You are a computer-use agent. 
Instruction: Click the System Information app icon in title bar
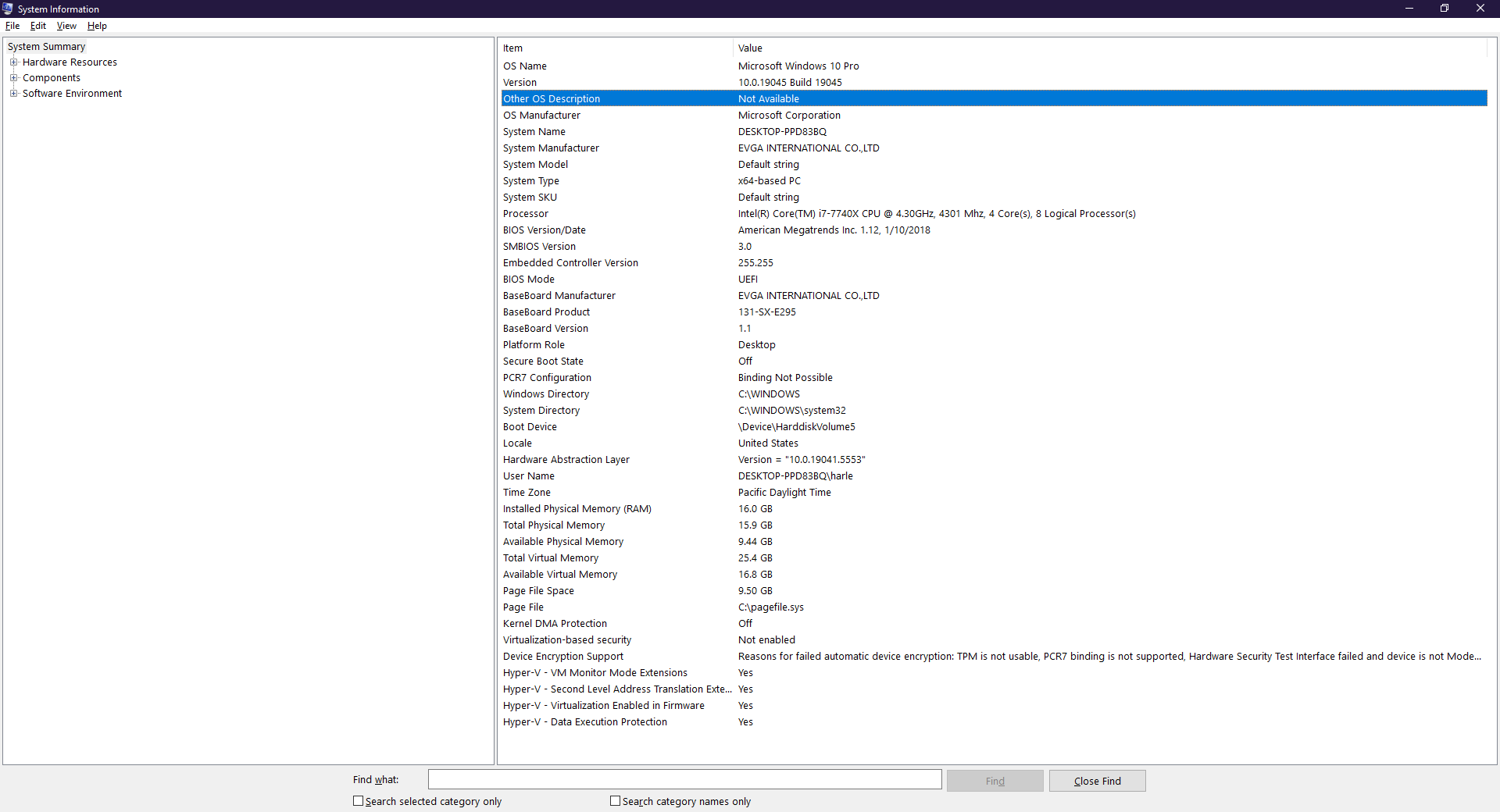point(8,9)
